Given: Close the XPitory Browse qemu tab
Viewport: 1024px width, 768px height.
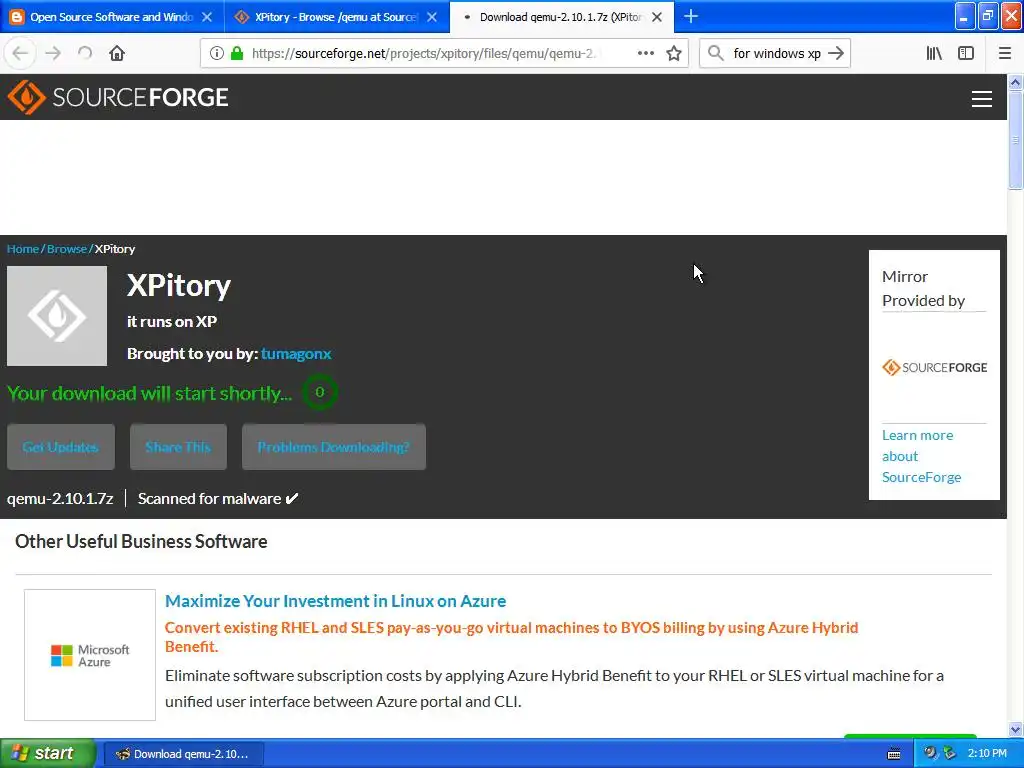Looking at the screenshot, I should click(432, 17).
